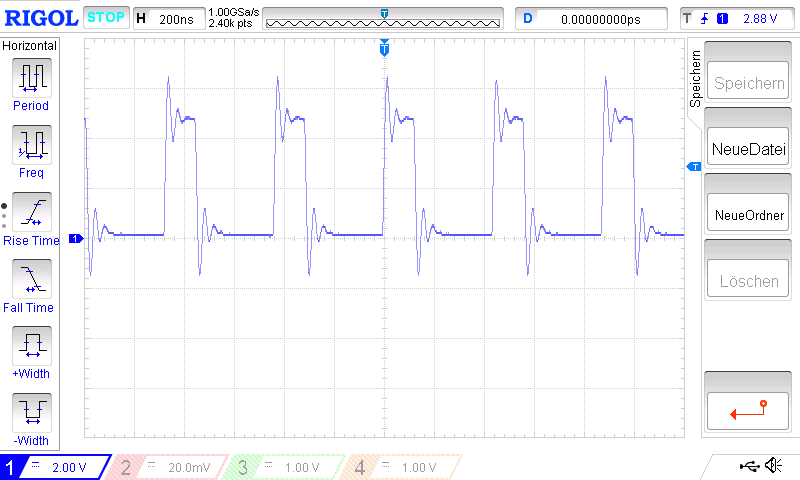Toggle channel 1 at 2.00 V
Image resolution: width=800 pixels, height=480 pixels.
pyautogui.click(x=55, y=467)
